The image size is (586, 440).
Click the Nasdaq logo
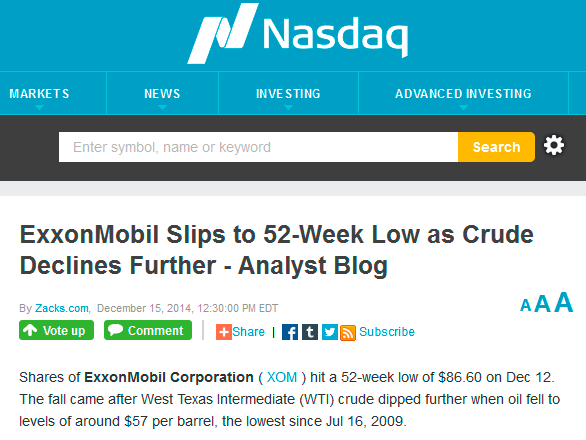point(297,34)
